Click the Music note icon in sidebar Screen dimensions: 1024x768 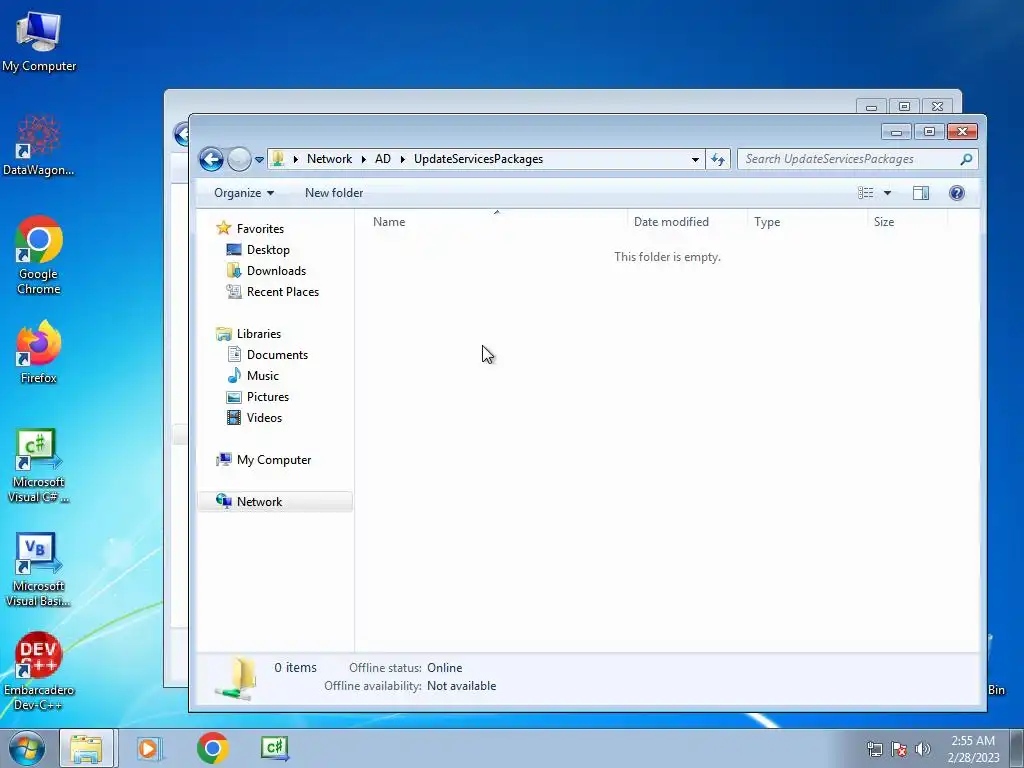[234, 376]
